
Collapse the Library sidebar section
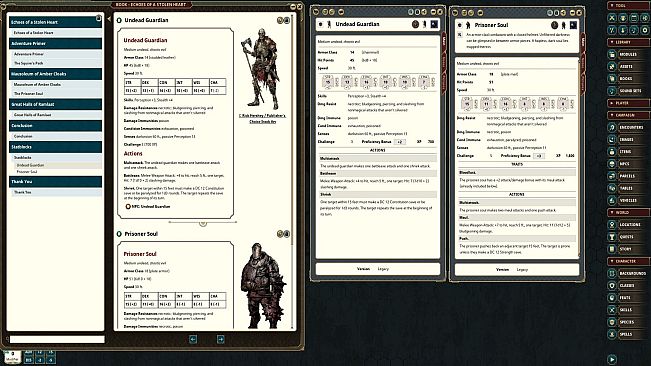point(628,42)
